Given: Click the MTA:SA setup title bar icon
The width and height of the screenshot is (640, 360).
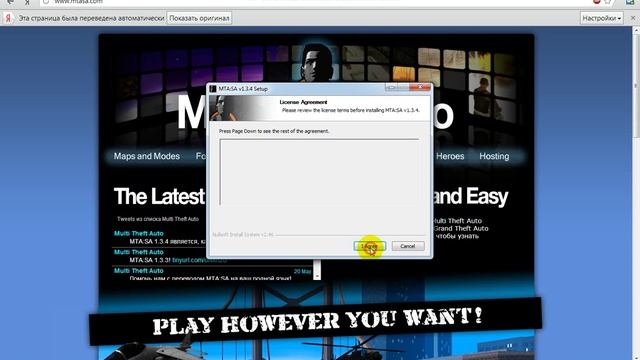Looking at the screenshot, I should coord(213,89).
